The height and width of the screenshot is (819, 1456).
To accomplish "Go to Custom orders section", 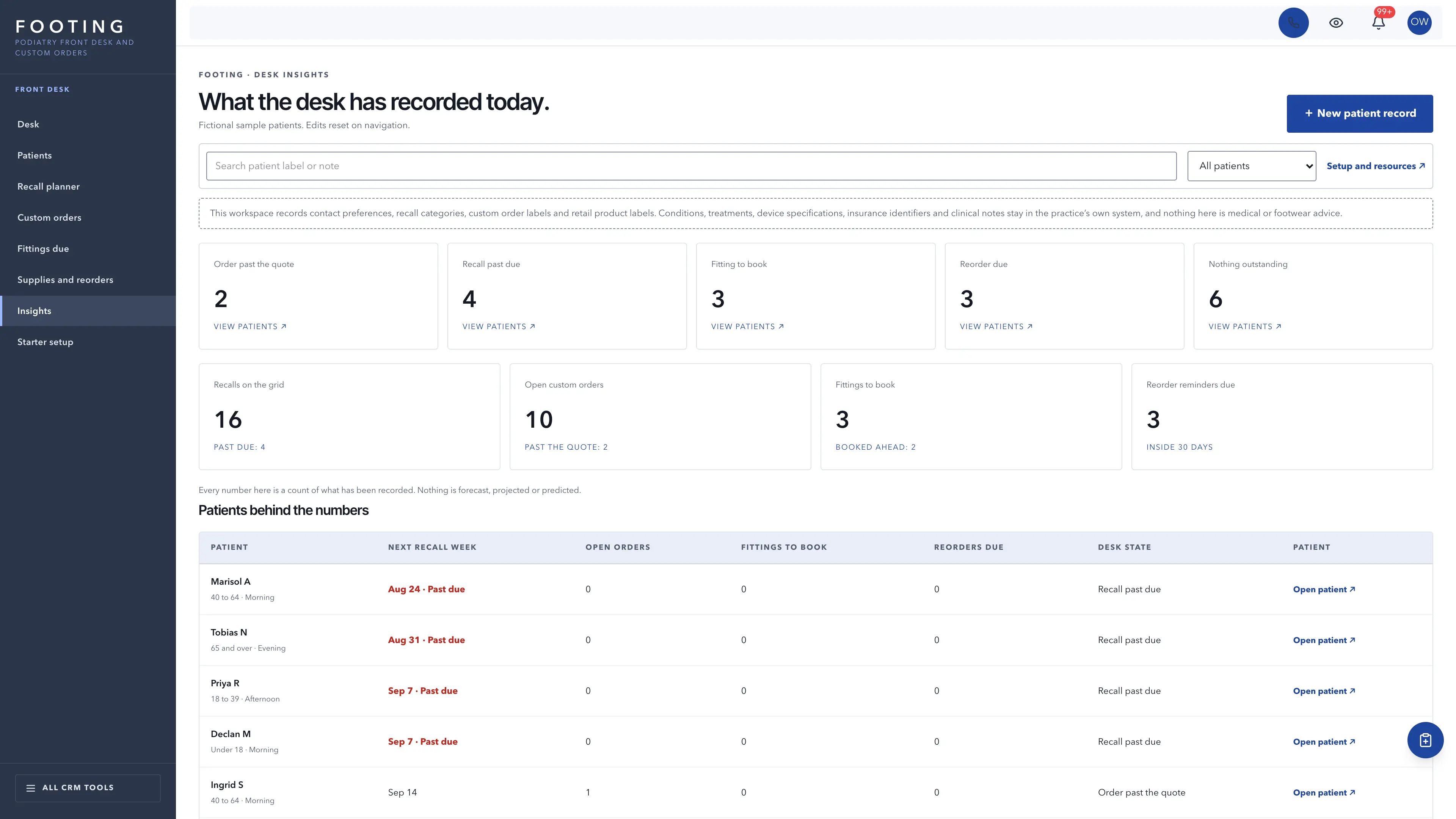I will [49, 218].
